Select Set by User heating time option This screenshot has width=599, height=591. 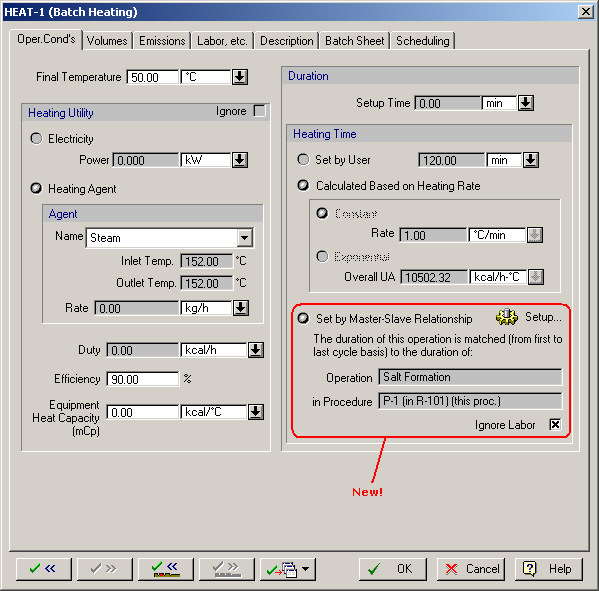[x=303, y=159]
